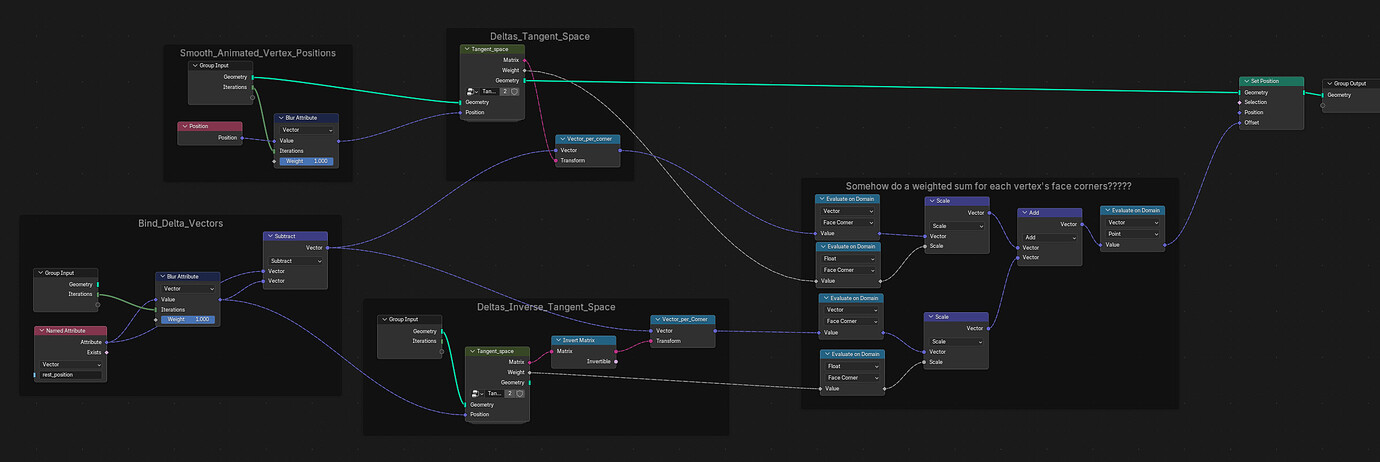Collapse the Invert Matrix node chevron

click(557, 340)
